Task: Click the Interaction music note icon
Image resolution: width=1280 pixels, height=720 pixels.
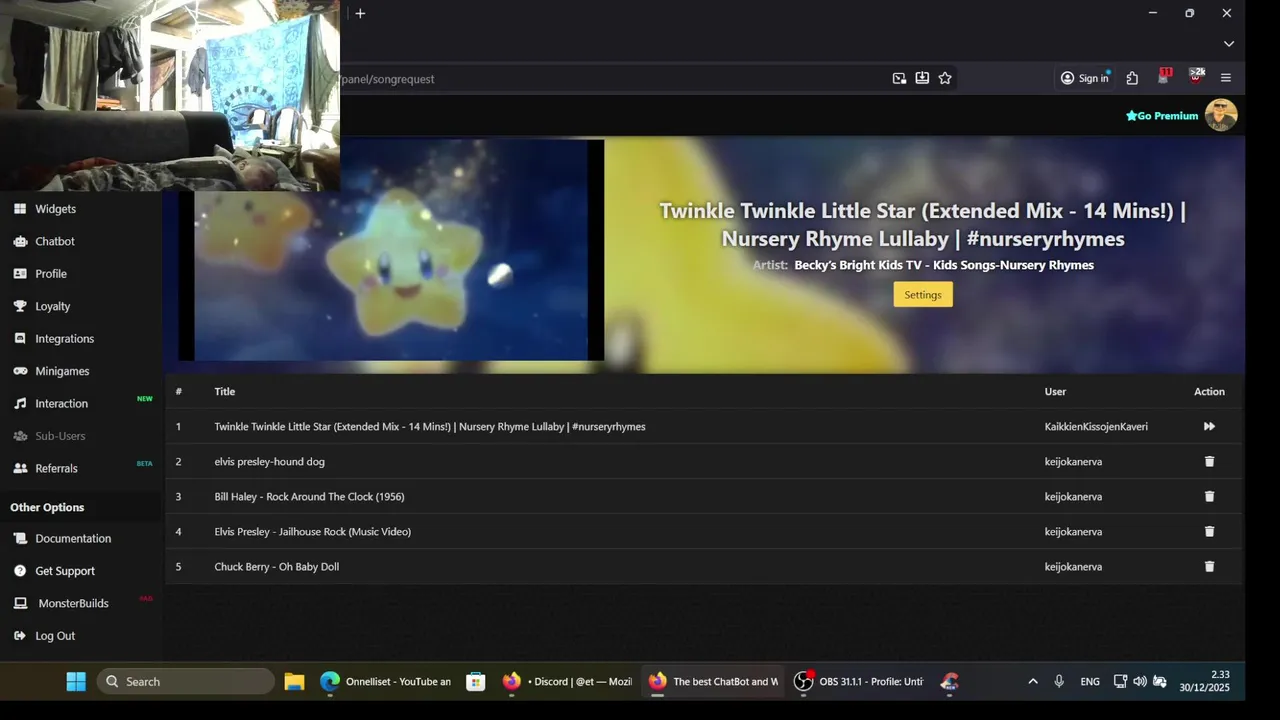Action: point(20,404)
